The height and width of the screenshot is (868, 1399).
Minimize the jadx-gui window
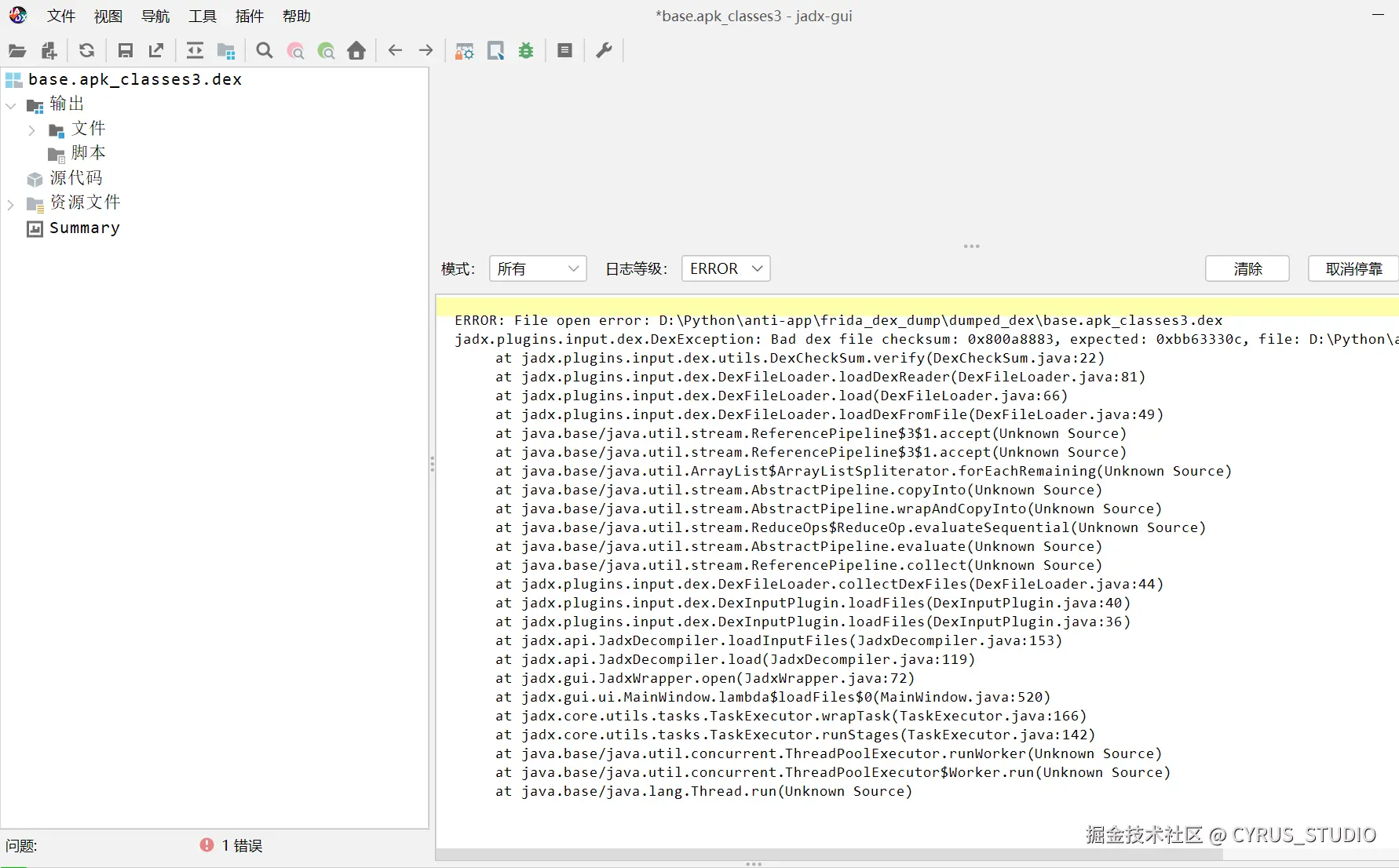pyautogui.click(x=1378, y=15)
